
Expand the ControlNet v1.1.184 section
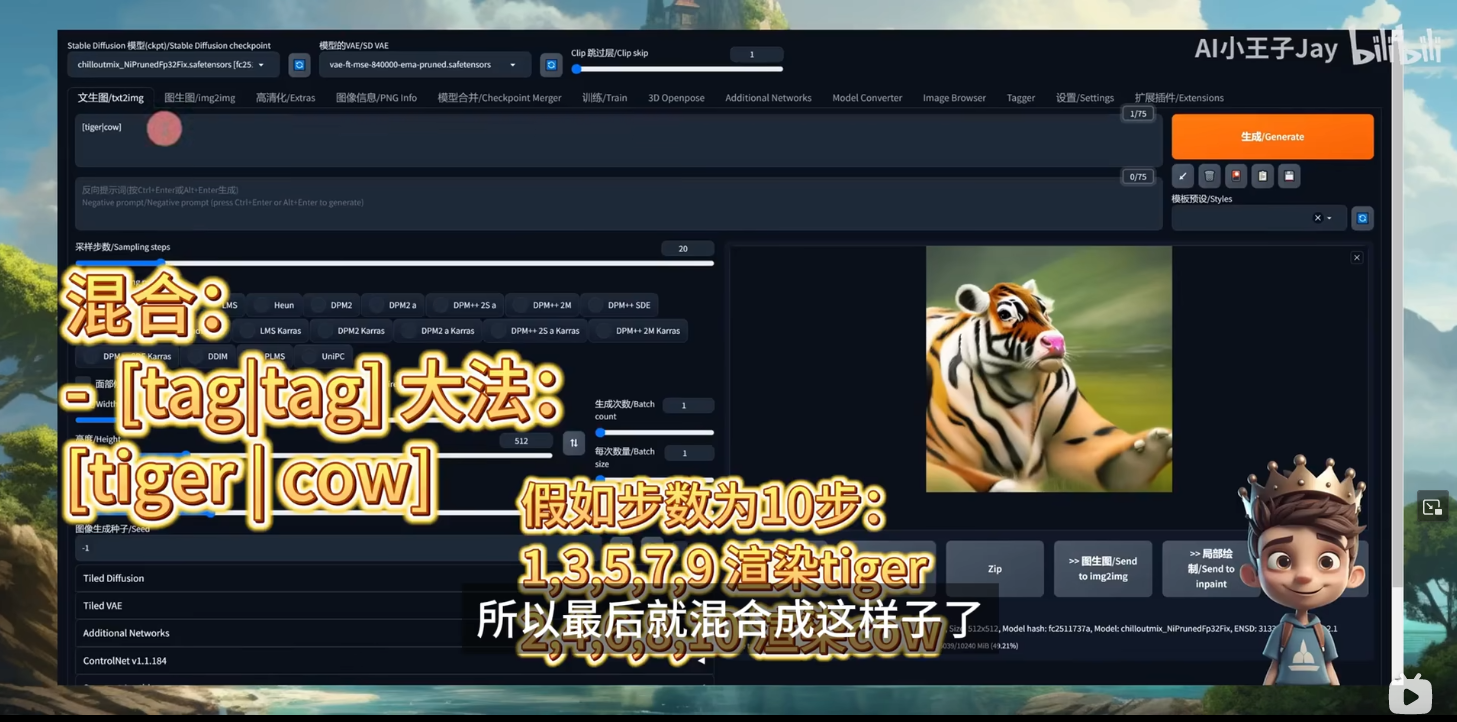394,661
